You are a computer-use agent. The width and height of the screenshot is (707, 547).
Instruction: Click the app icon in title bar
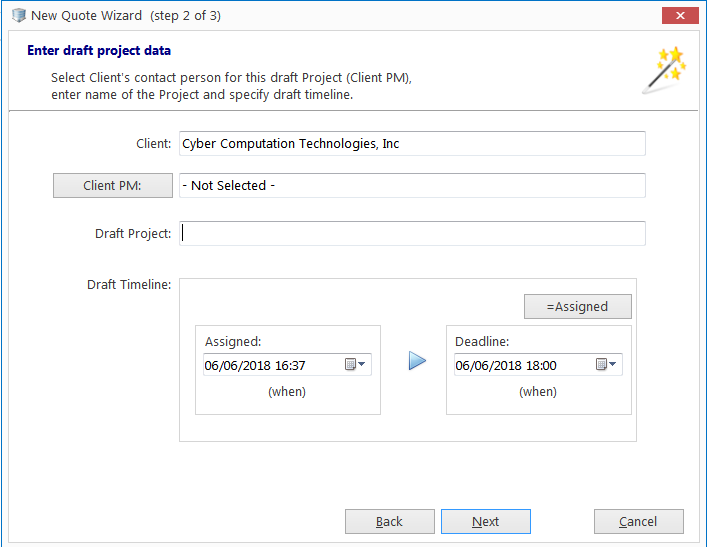click(19, 15)
